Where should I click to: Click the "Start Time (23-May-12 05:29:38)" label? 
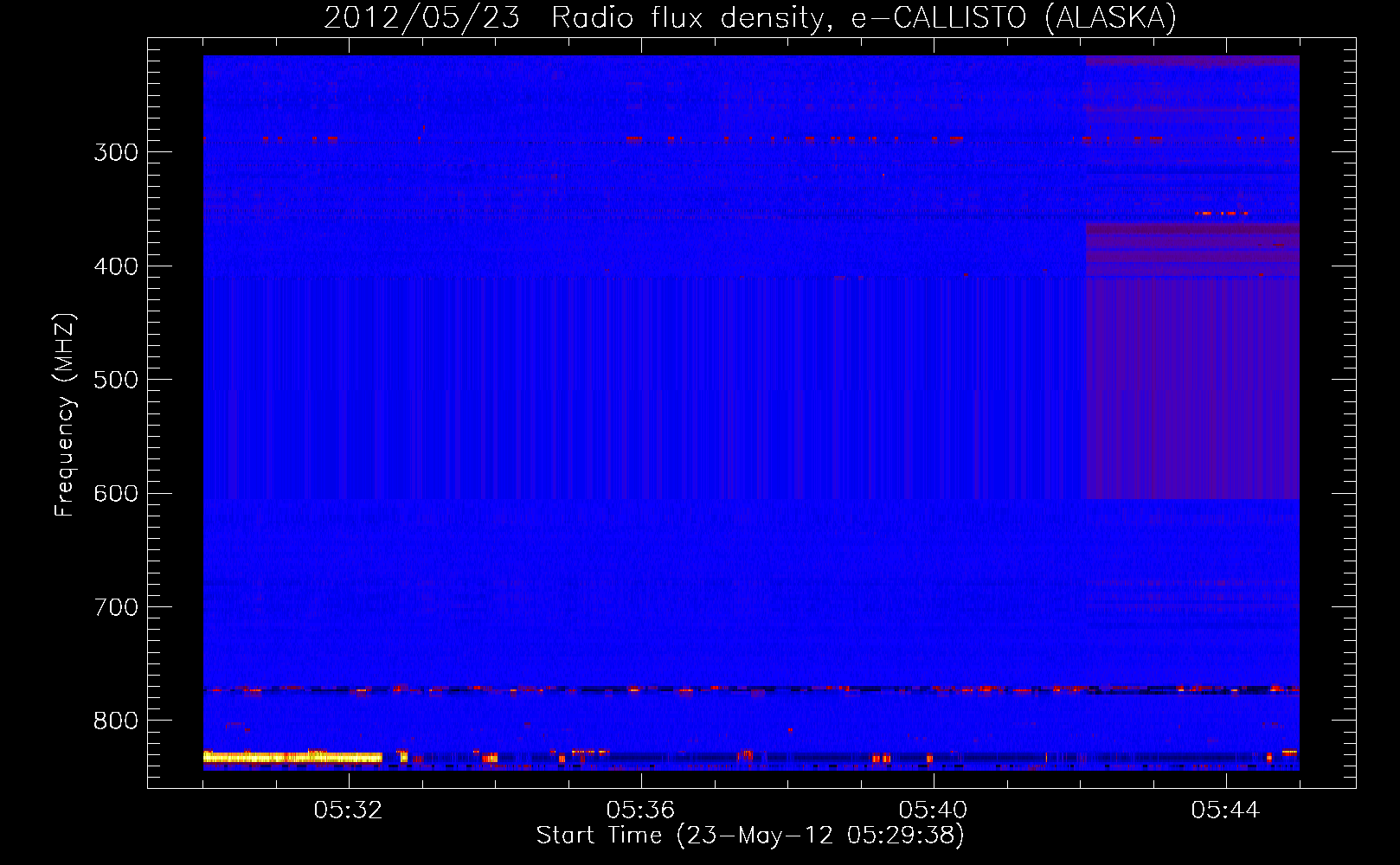750,836
